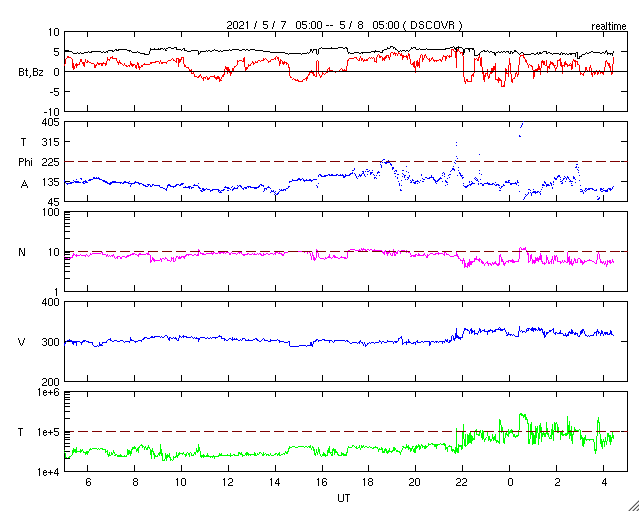Click the '-5' tick on the Bt,Bz panel
This screenshot has width=640, height=512.
54,92
